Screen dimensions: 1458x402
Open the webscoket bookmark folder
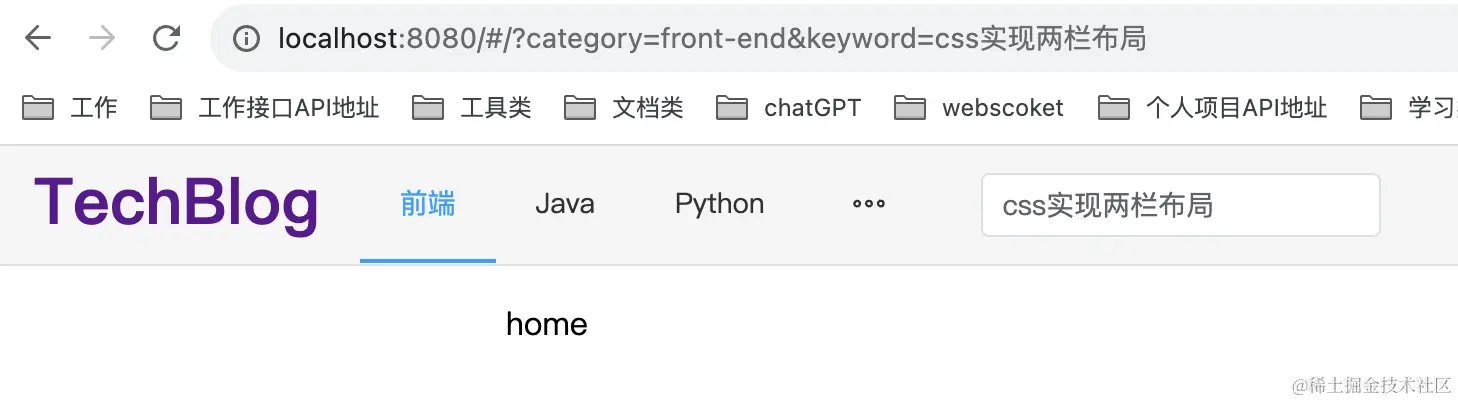[x=979, y=108]
